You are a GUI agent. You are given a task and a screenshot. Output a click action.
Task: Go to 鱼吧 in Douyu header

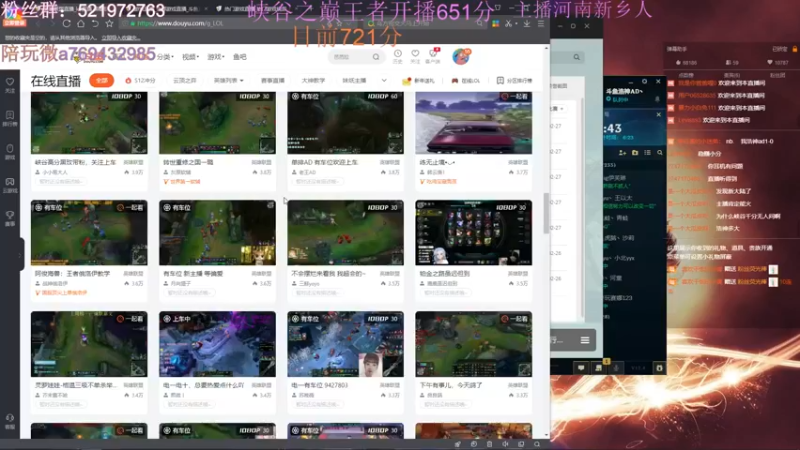pyautogui.click(x=240, y=57)
